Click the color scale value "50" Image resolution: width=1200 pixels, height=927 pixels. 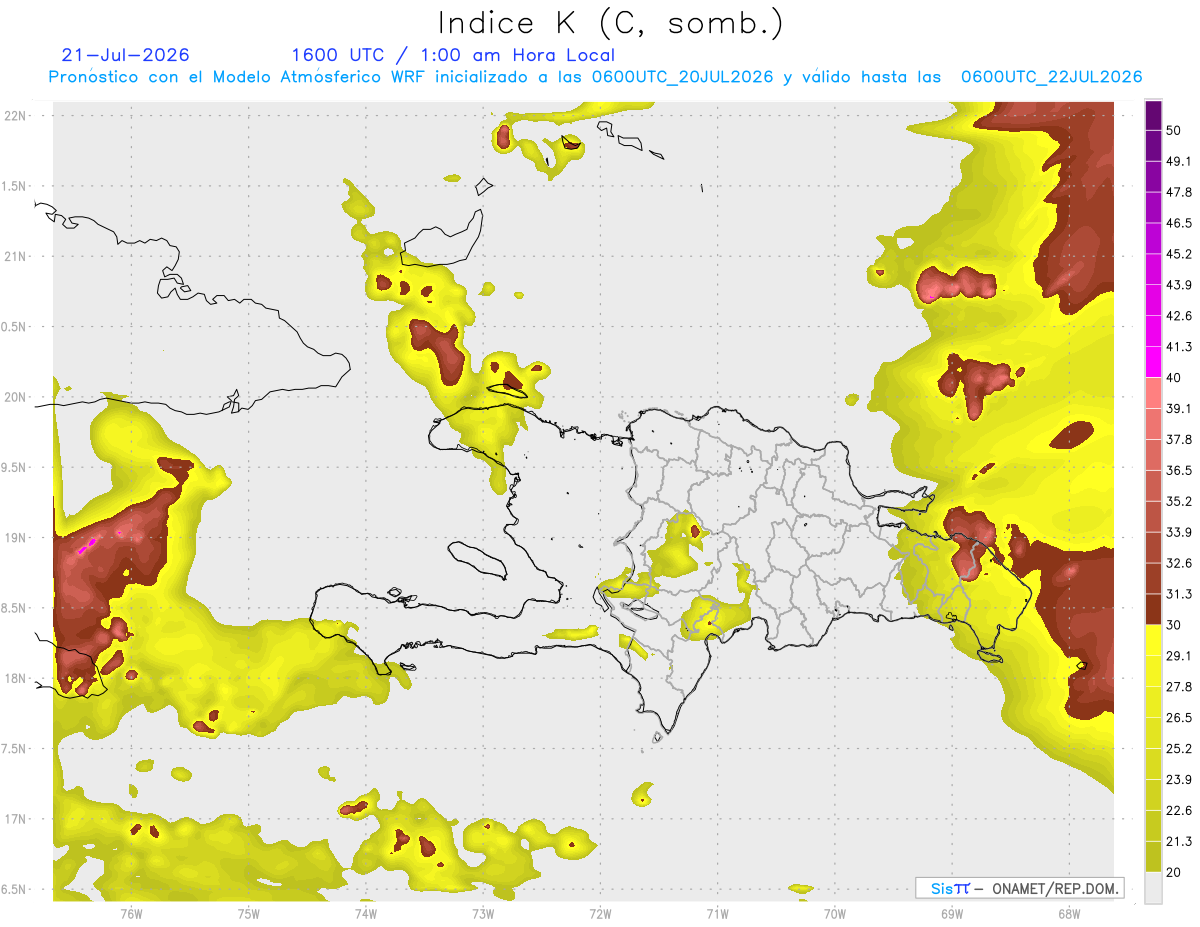(1176, 130)
